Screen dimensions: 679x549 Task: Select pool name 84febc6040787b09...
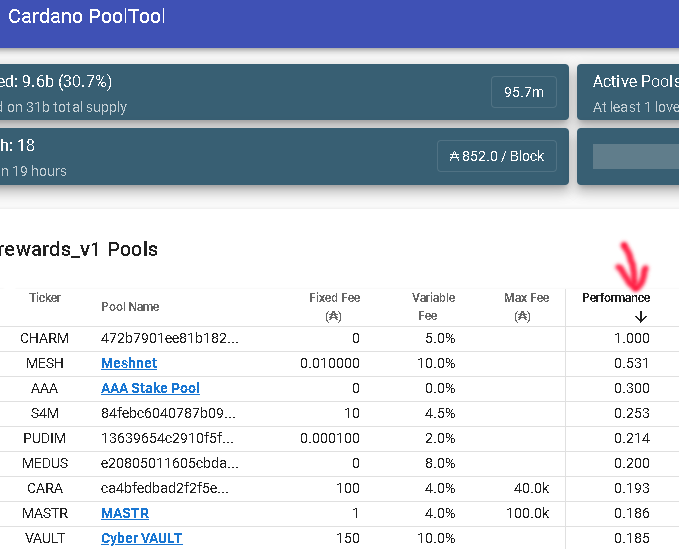168,413
